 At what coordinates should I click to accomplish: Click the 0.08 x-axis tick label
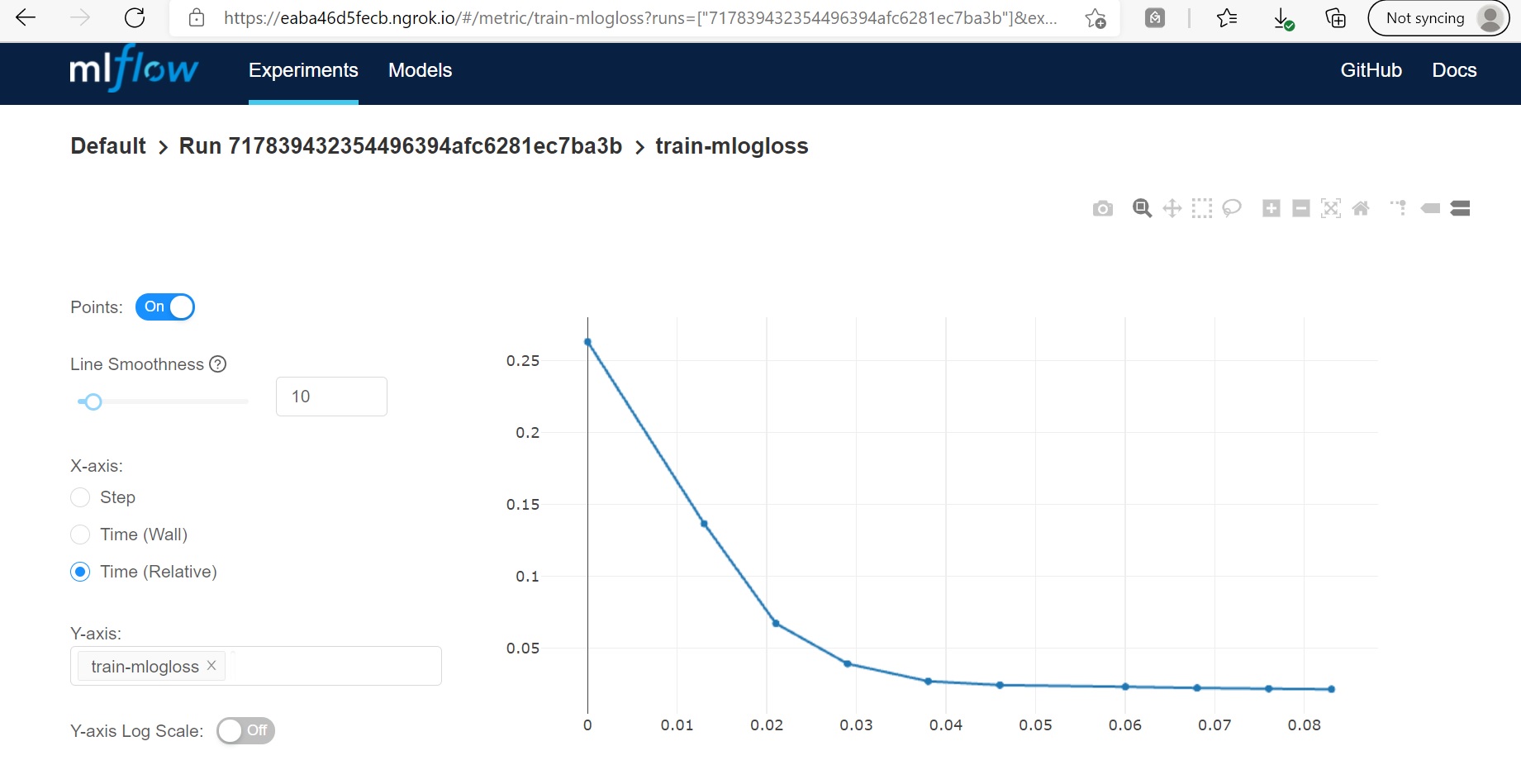coord(1304,725)
